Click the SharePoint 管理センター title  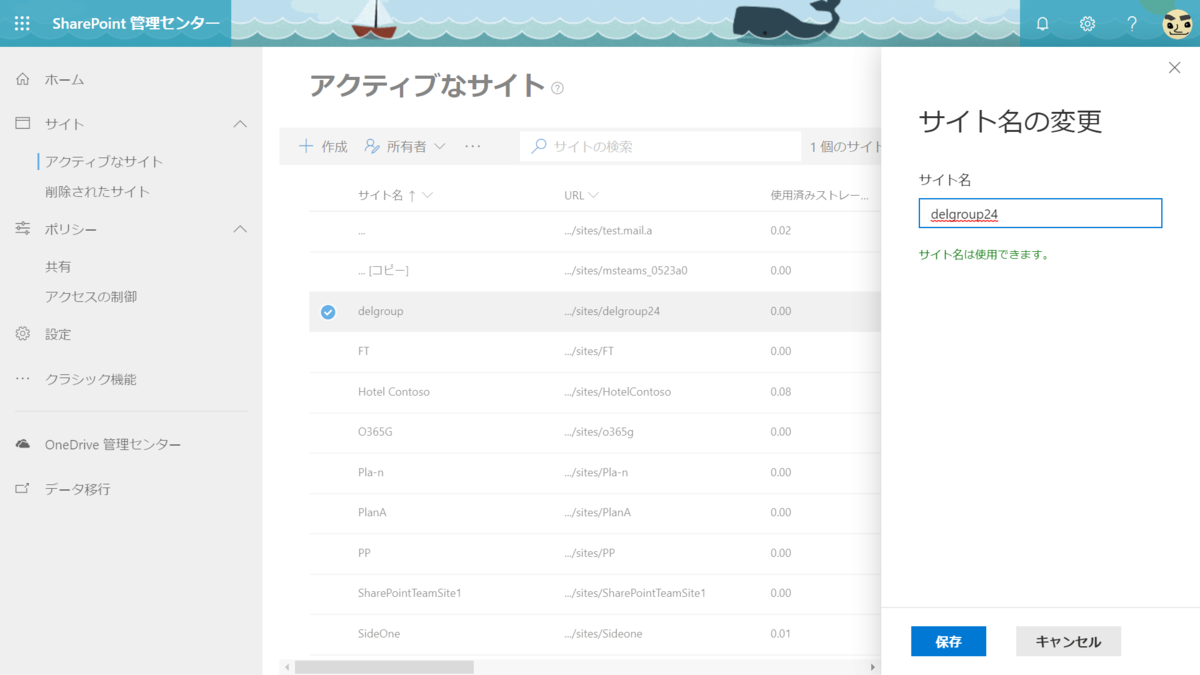point(136,23)
